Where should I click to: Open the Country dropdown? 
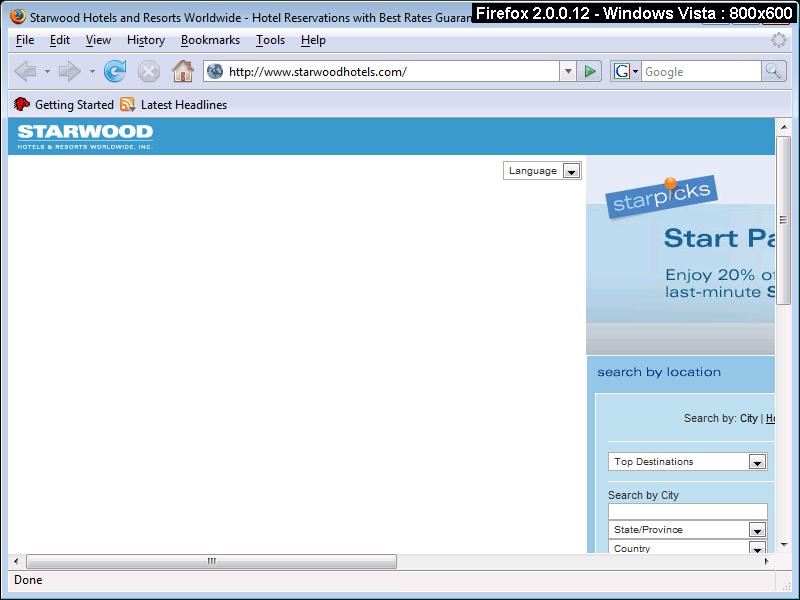pos(687,547)
